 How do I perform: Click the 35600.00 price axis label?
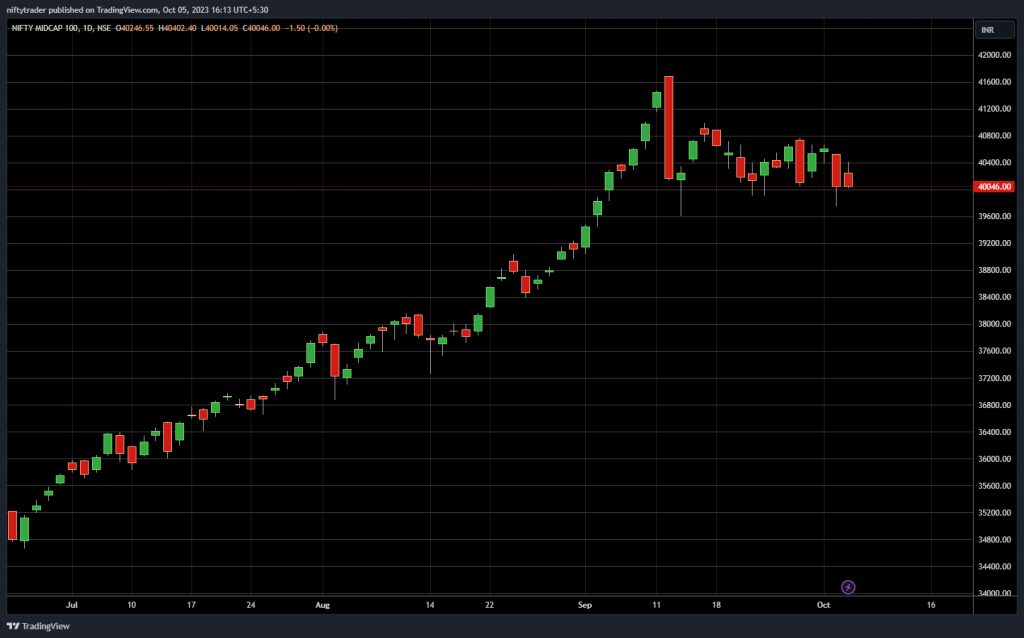tap(994, 486)
